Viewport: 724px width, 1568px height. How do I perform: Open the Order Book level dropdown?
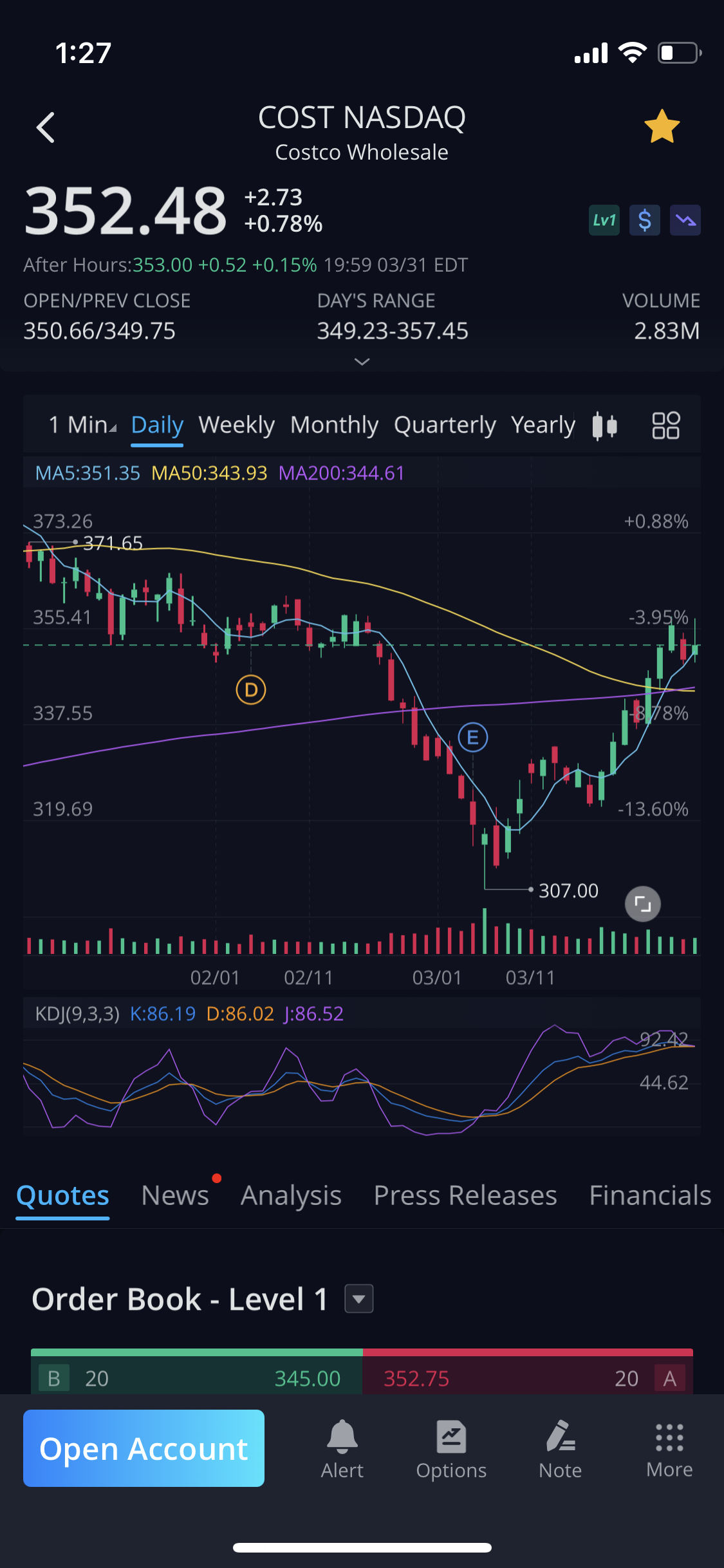pyautogui.click(x=359, y=1299)
